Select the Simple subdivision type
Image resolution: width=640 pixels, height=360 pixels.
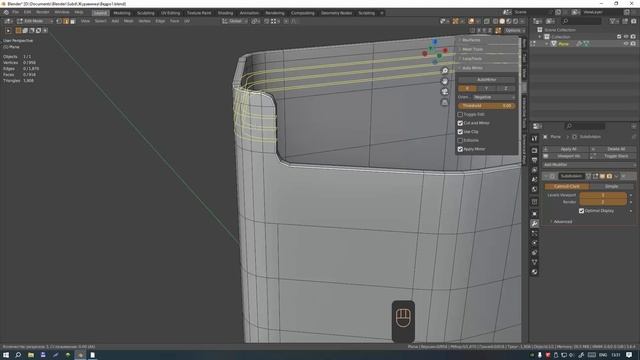pyautogui.click(x=611, y=186)
